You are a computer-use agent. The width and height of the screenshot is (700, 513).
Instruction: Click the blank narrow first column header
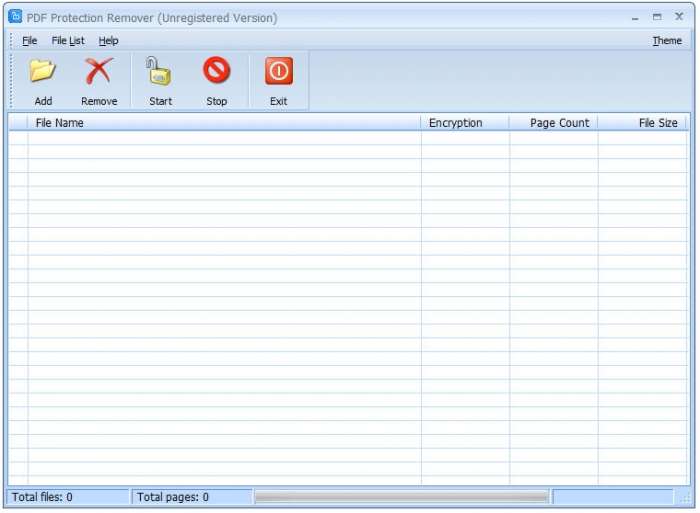pyautogui.click(x=18, y=123)
